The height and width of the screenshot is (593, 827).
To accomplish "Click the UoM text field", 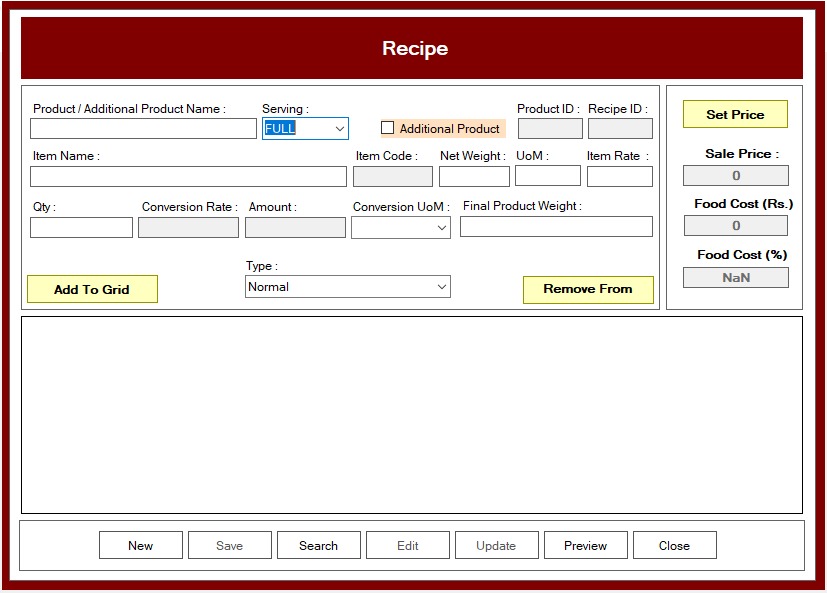I will (x=547, y=176).
